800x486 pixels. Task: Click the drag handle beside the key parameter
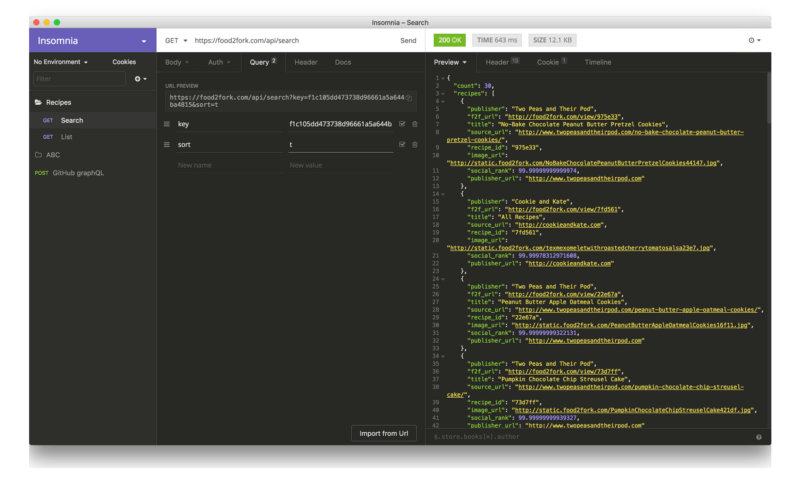point(167,124)
